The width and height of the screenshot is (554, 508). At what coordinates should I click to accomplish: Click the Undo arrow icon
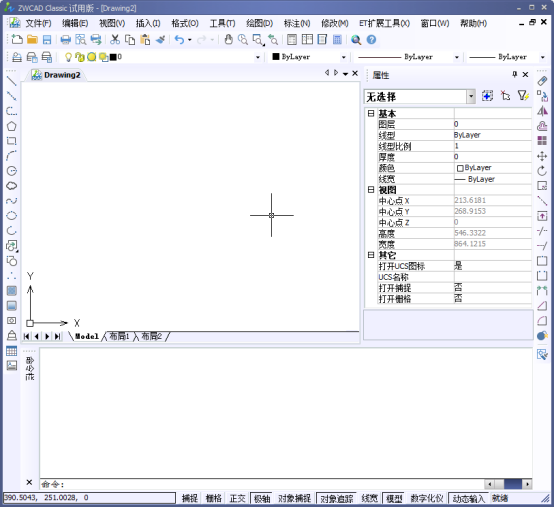[179, 40]
